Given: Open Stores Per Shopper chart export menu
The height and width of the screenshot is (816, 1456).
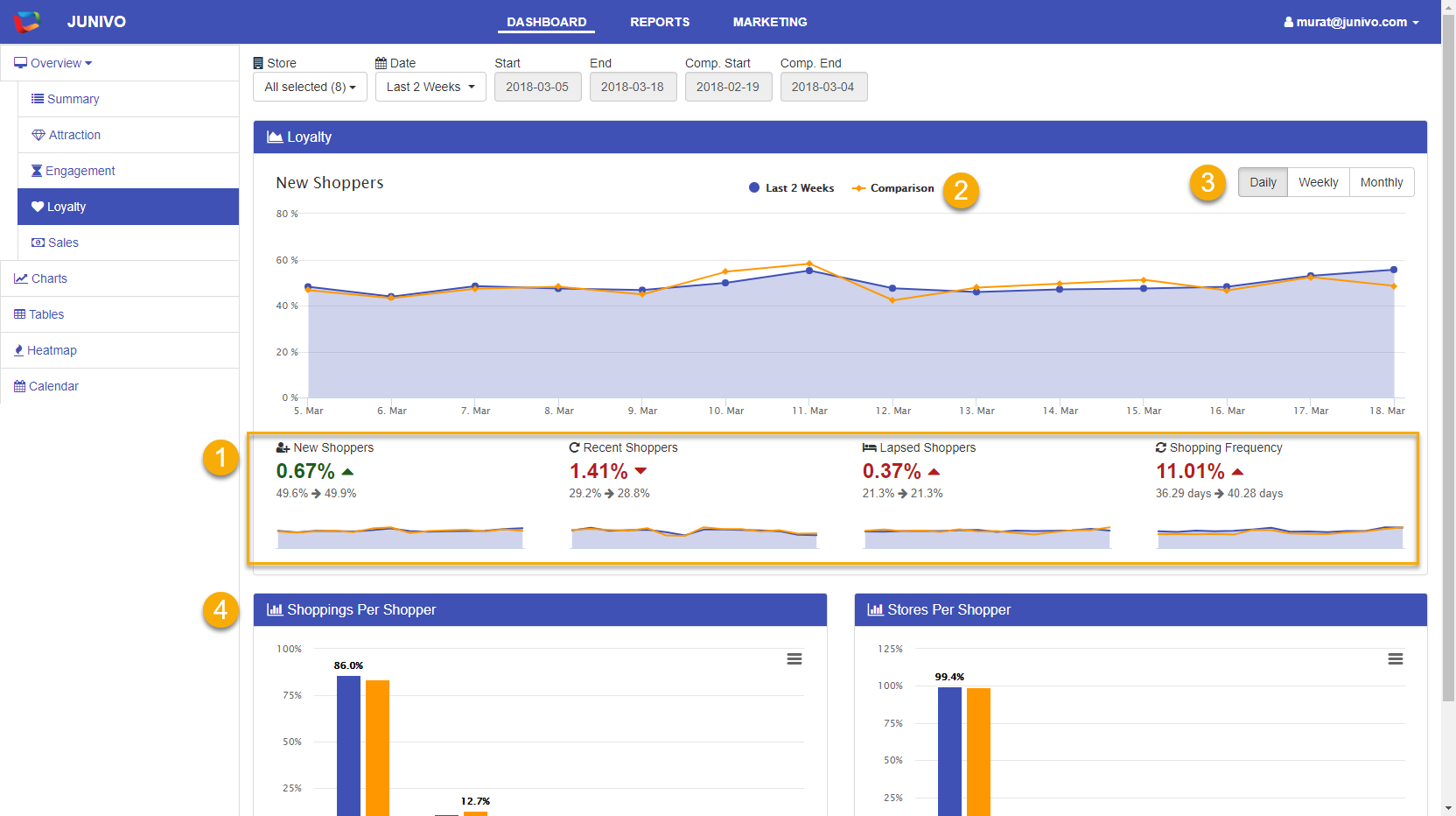Looking at the screenshot, I should coord(1396,659).
